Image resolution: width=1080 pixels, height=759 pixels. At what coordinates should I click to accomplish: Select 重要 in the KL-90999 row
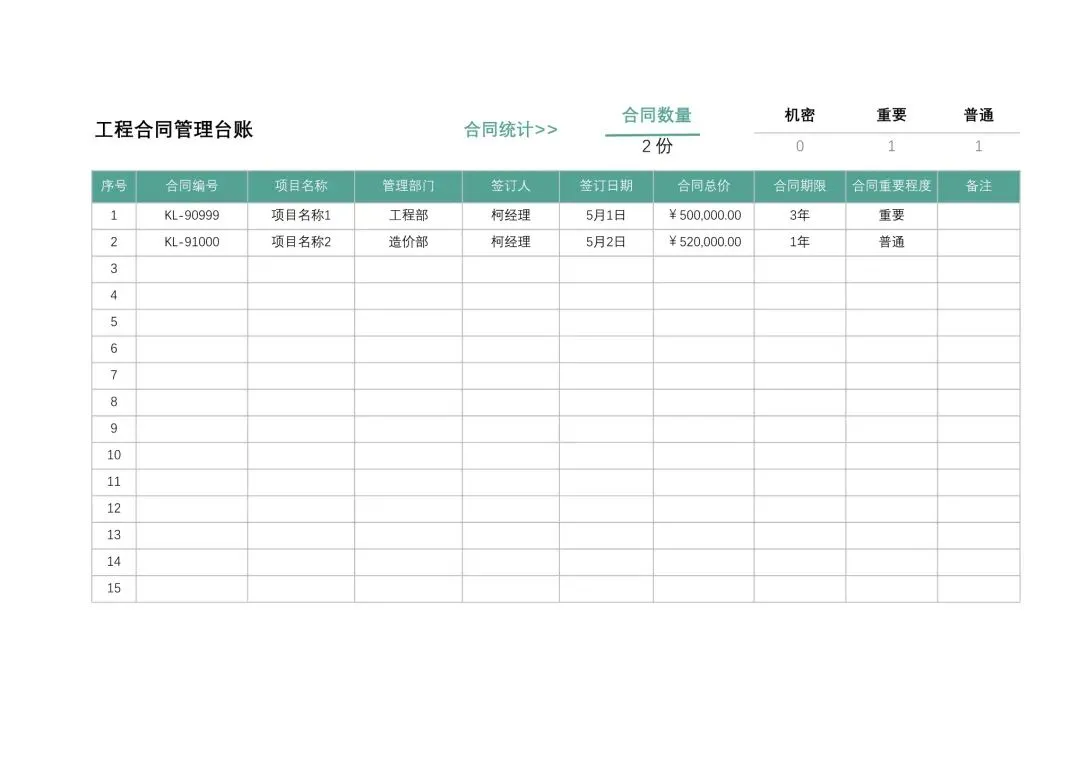[891, 216]
